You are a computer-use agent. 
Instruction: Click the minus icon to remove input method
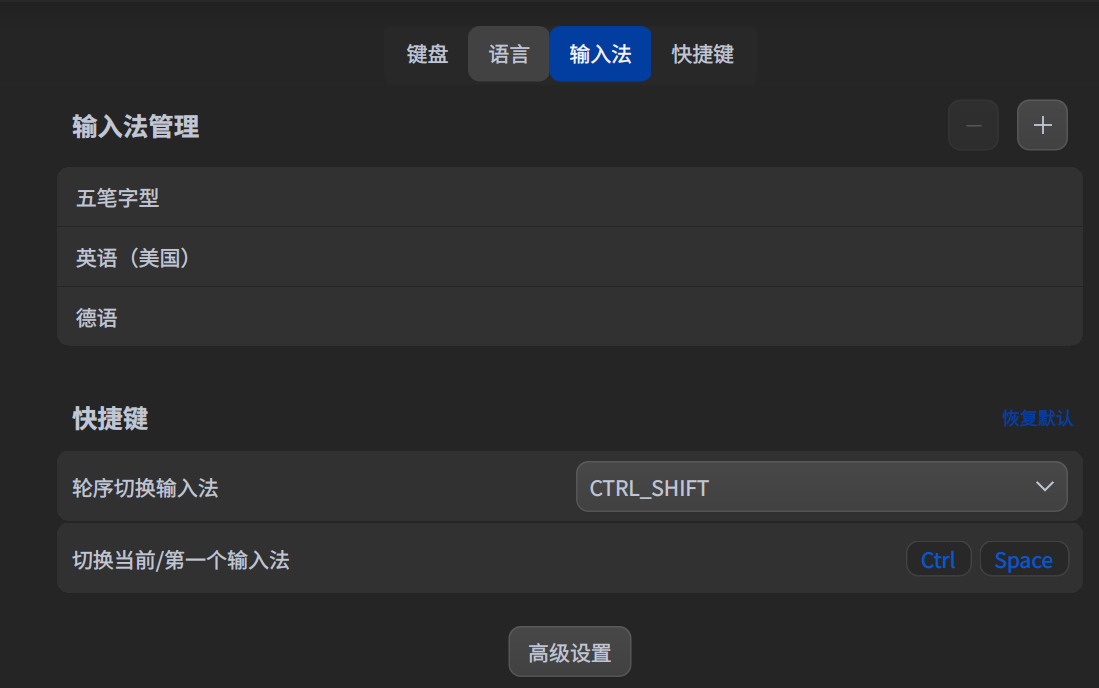click(973, 126)
